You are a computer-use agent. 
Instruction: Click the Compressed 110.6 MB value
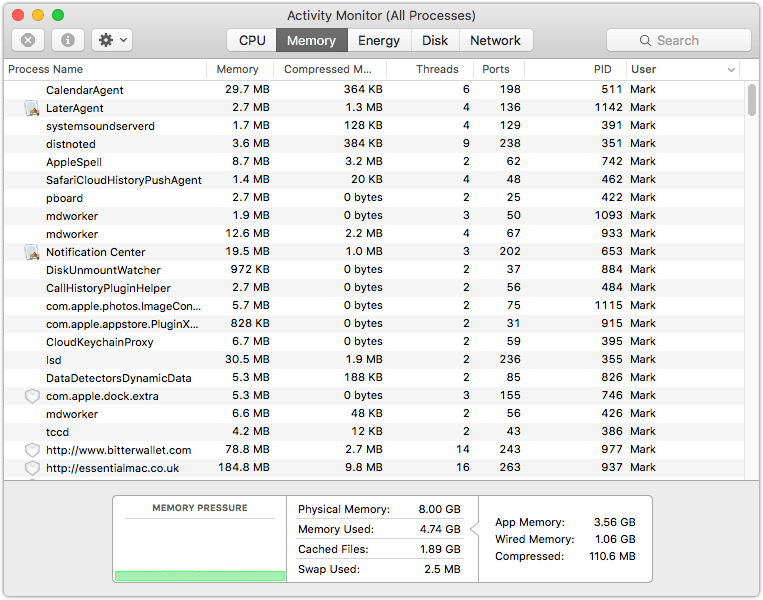(x=612, y=556)
